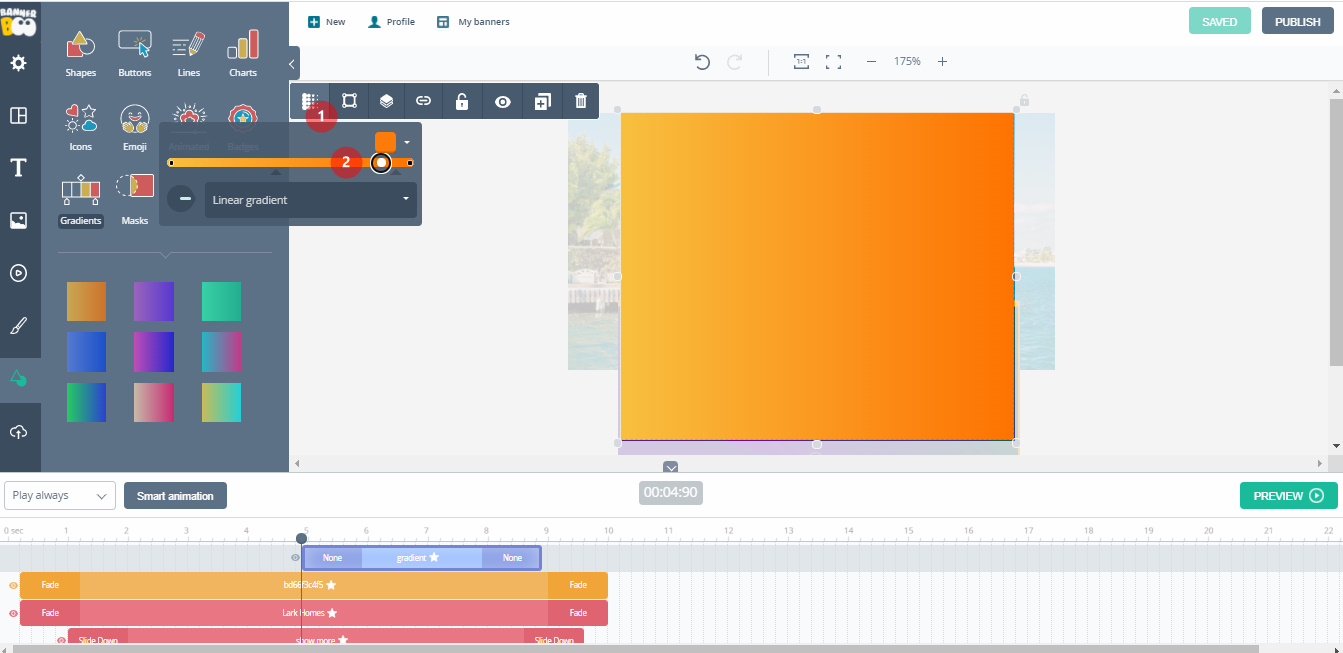
Task: Remove gradient stop with minus button
Action: [x=181, y=199]
